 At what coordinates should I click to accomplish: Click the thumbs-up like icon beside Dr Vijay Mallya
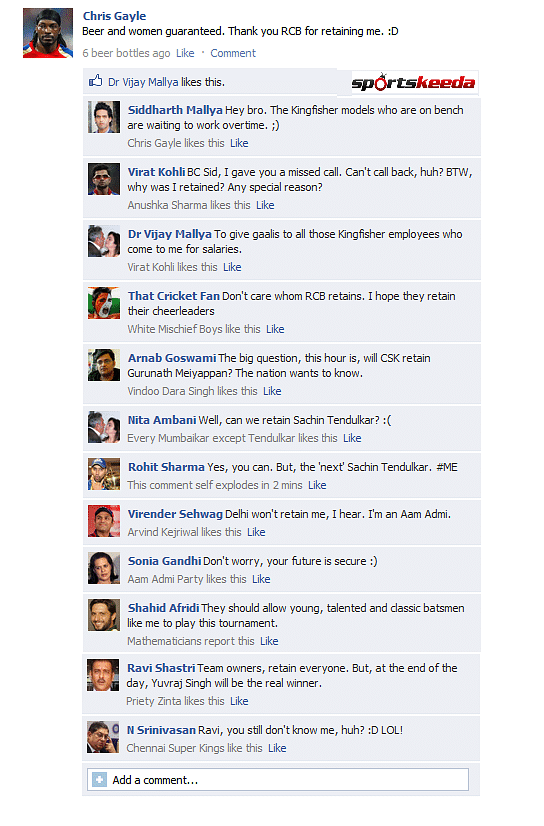coord(95,81)
